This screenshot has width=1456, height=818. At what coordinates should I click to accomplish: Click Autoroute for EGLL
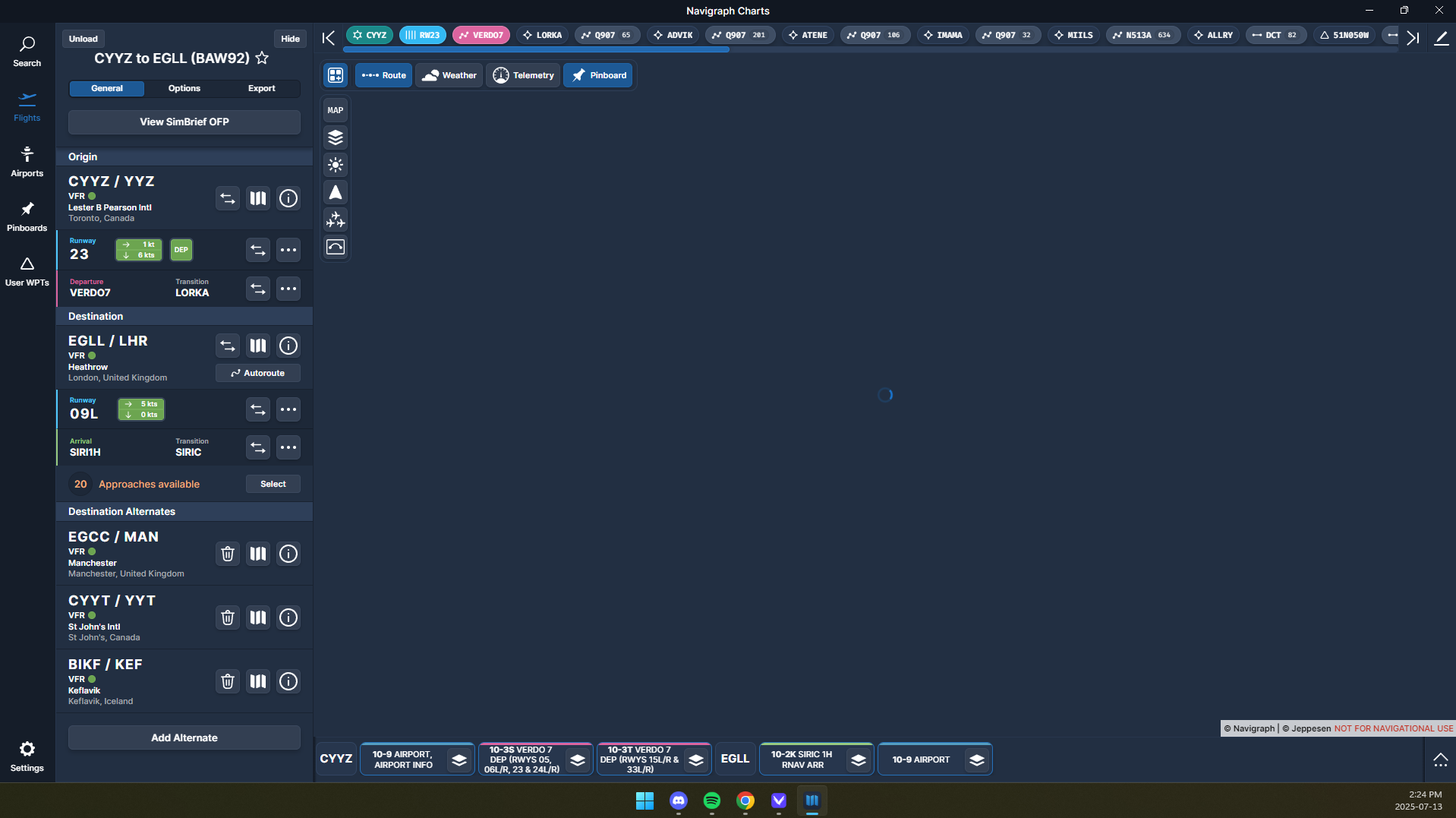click(258, 373)
